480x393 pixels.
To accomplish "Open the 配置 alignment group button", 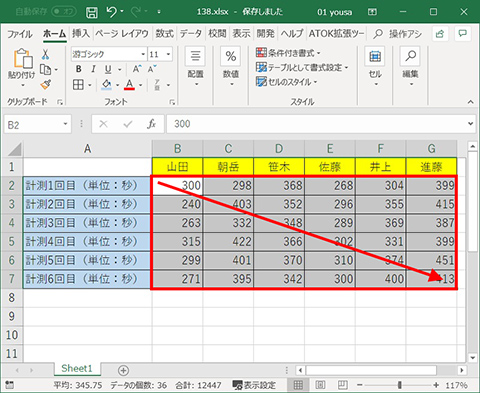I will tap(195, 67).
